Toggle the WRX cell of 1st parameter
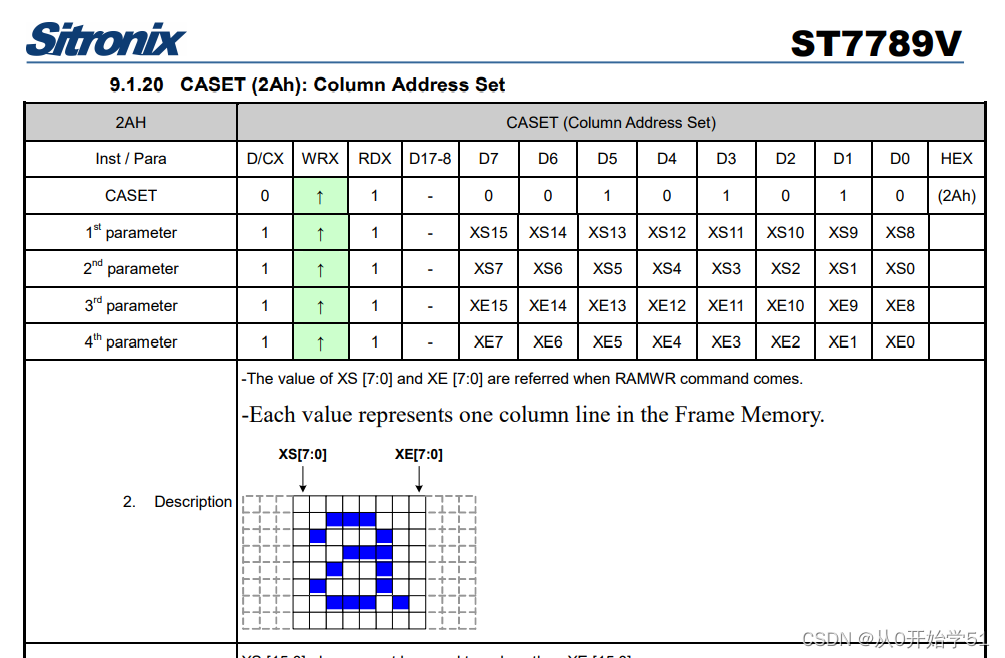 point(320,232)
